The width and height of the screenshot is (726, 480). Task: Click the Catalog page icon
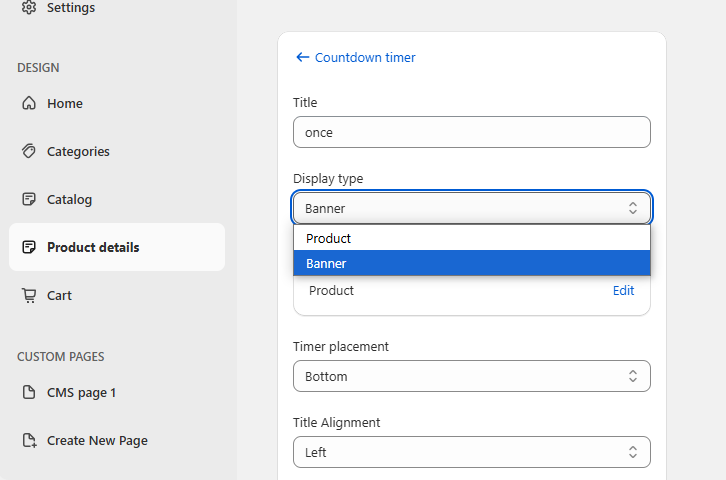[29, 199]
